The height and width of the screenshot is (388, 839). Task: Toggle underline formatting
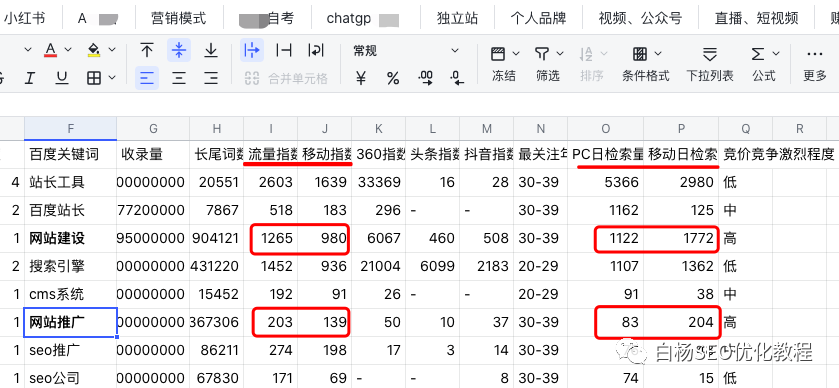point(62,78)
